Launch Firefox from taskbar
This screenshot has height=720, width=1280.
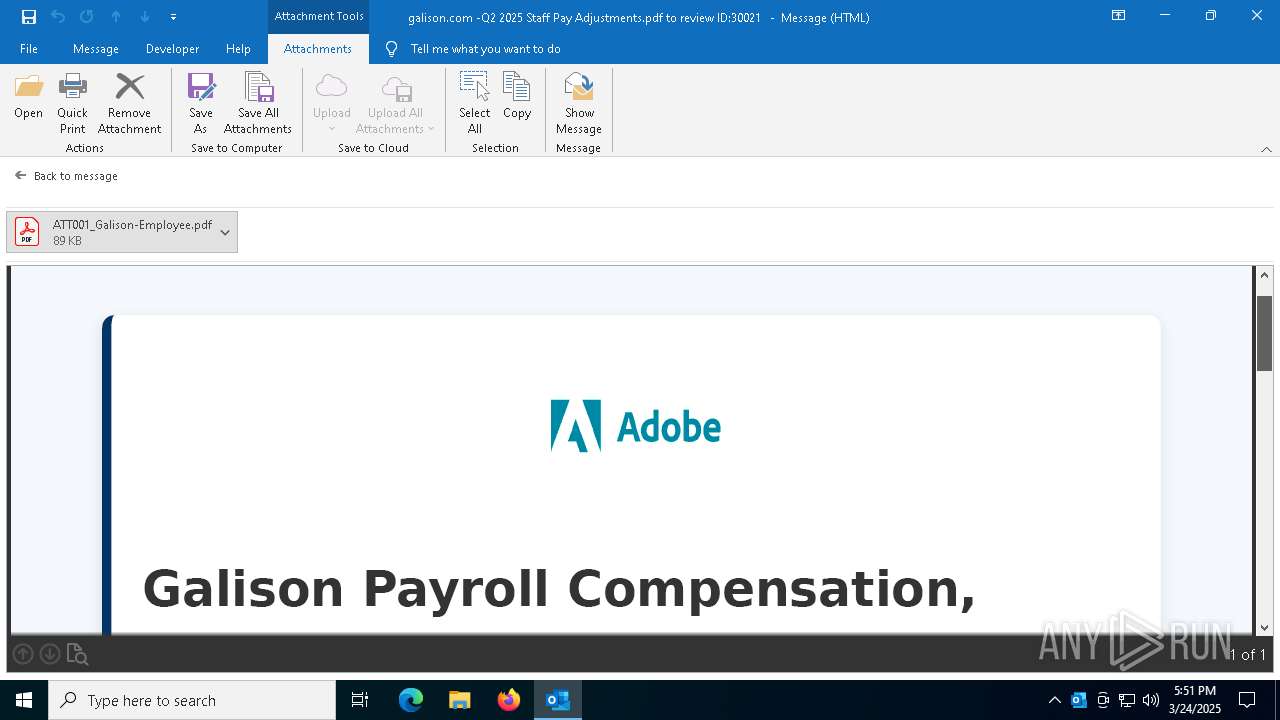point(509,700)
